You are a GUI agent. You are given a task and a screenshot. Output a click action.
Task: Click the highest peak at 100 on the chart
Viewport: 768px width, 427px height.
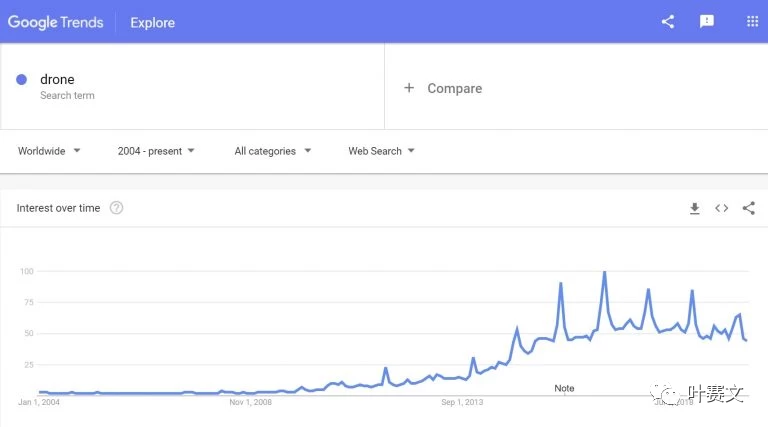pos(604,272)
